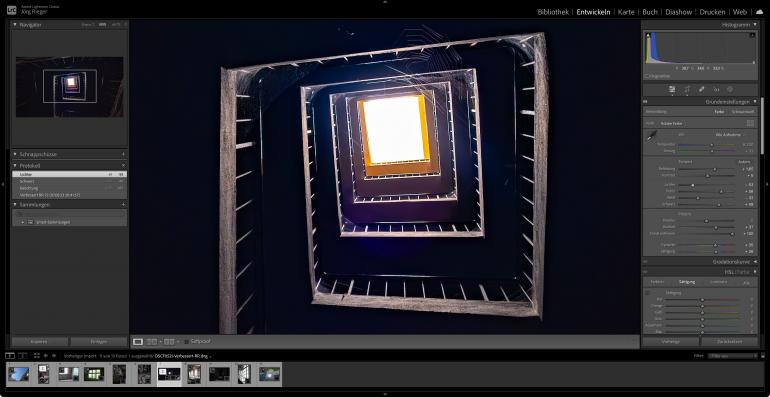Select the Crop overlay tool icon

687,89
